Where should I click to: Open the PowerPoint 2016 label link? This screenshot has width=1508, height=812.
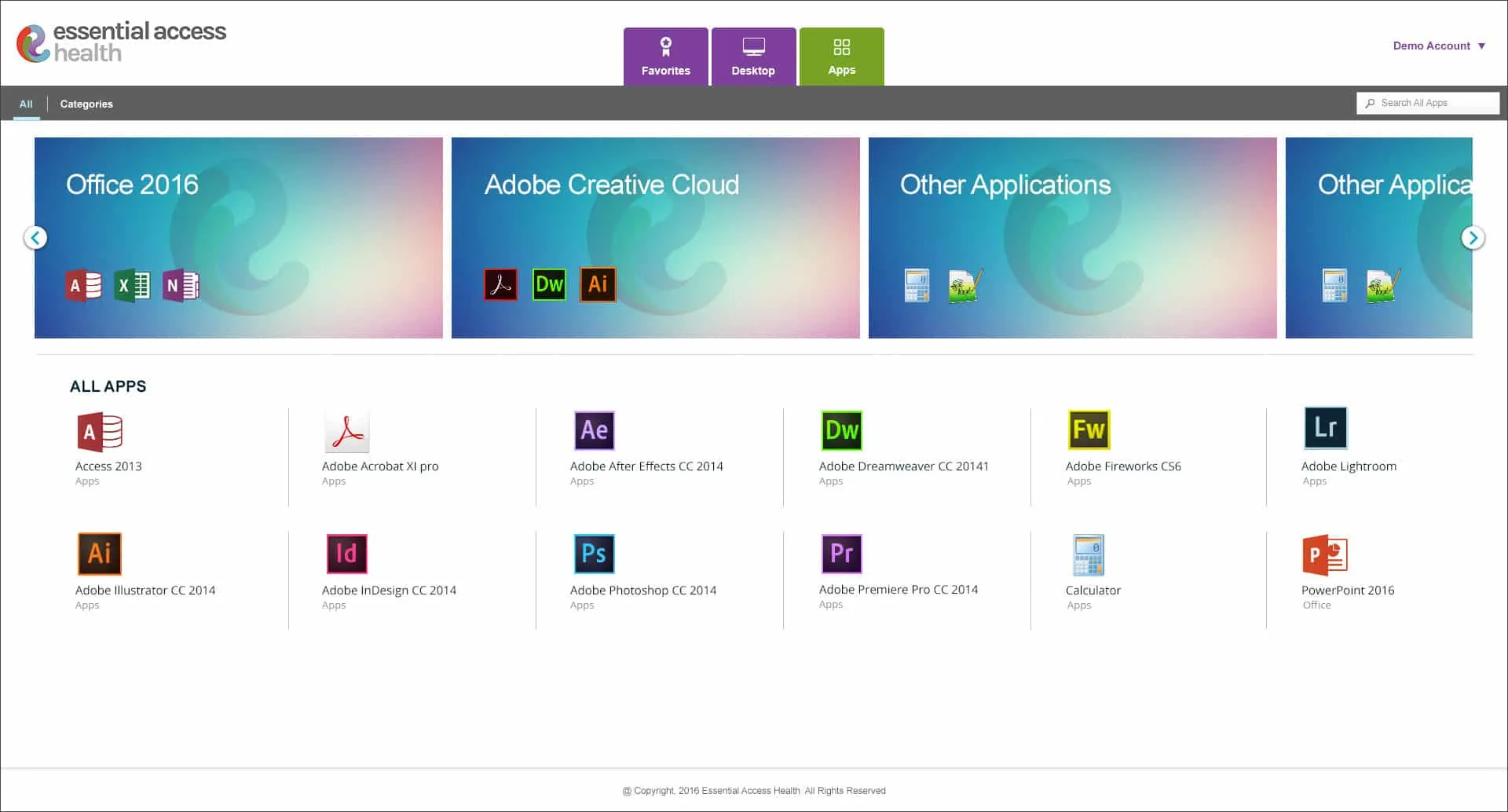tap(1348, 590)
